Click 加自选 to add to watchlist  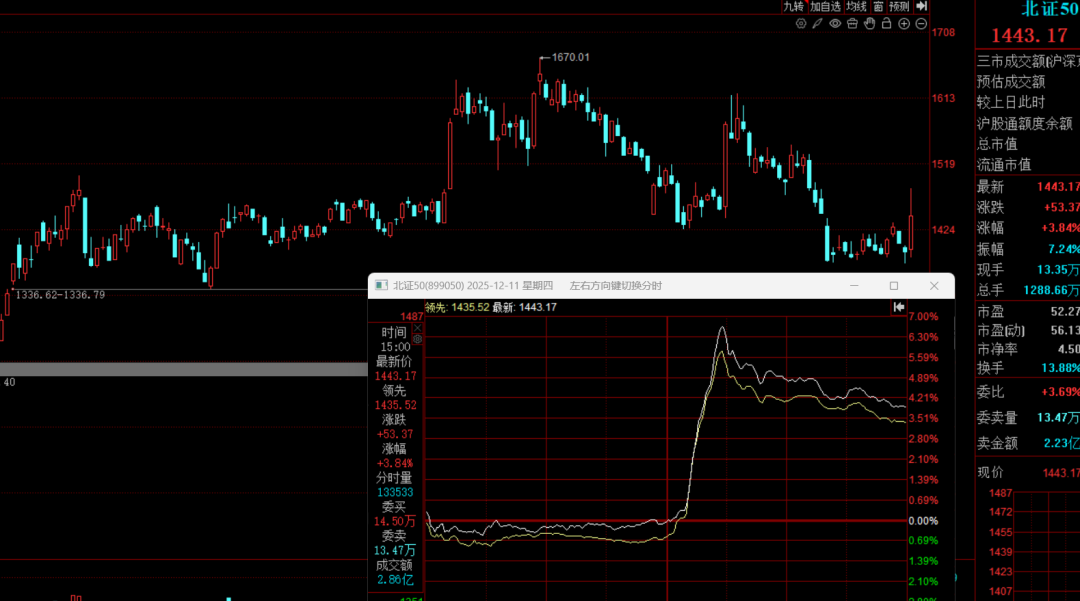pyautogui.click(x=824, y=6)
